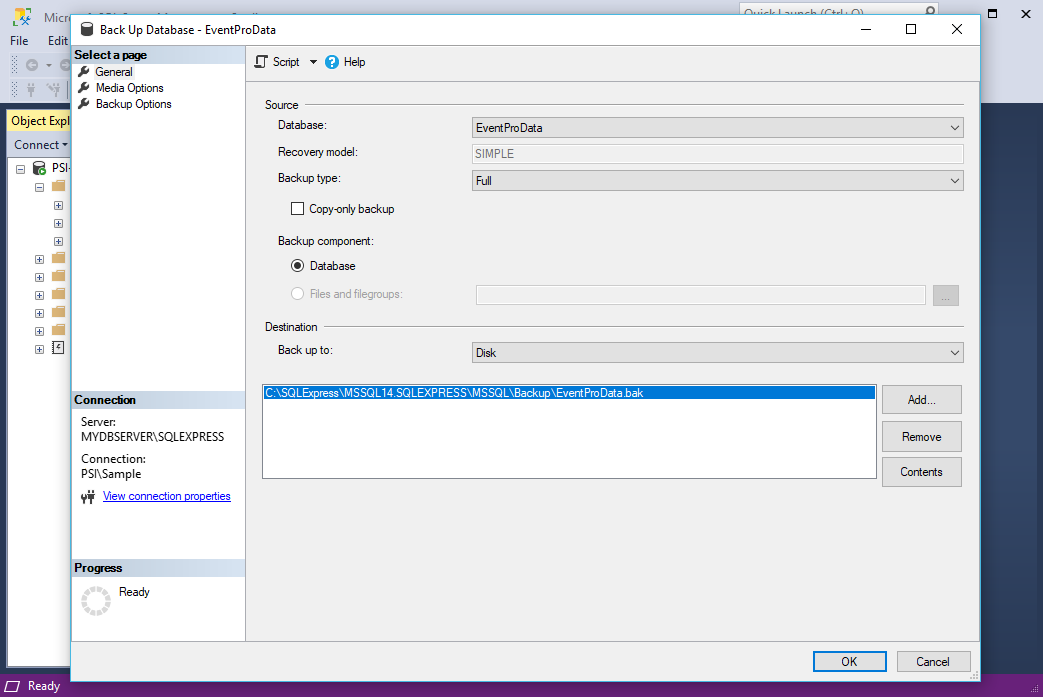Open the General page via its wrench icon

[x=84, y=72]
